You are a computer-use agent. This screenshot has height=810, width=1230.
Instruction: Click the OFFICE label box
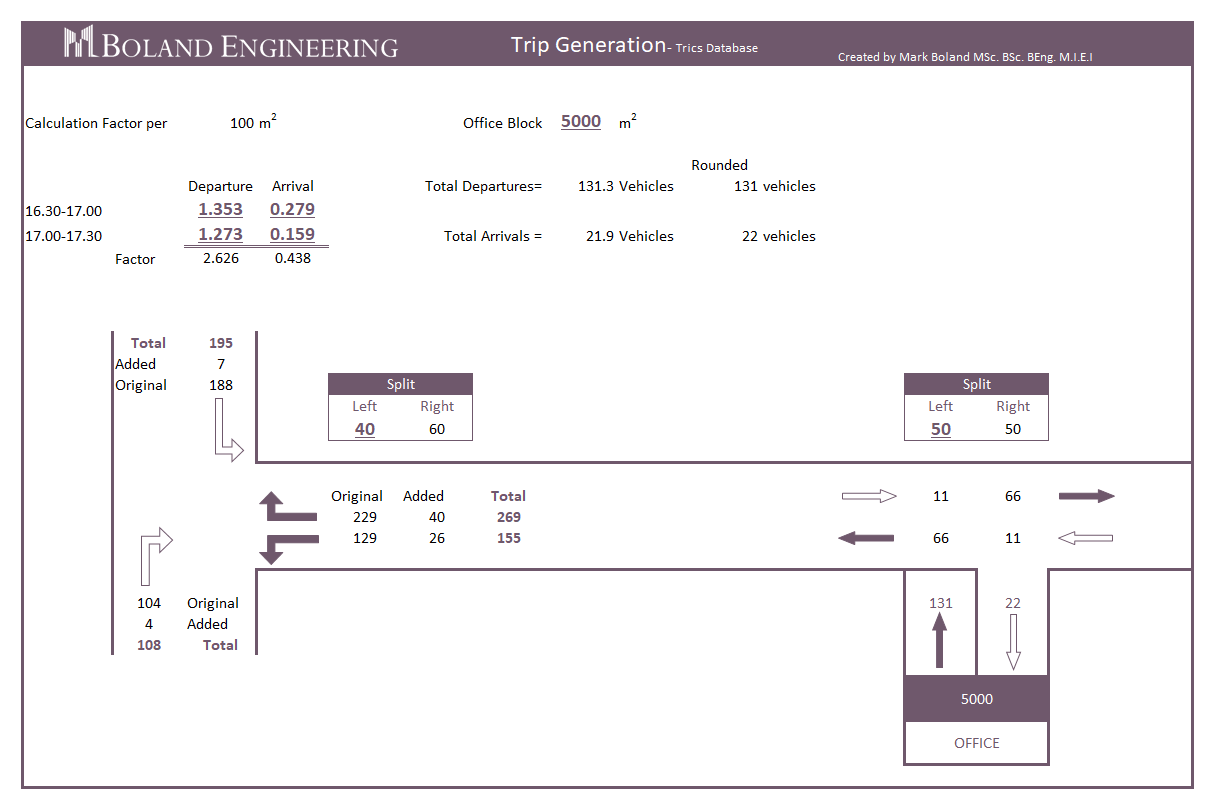976,743
